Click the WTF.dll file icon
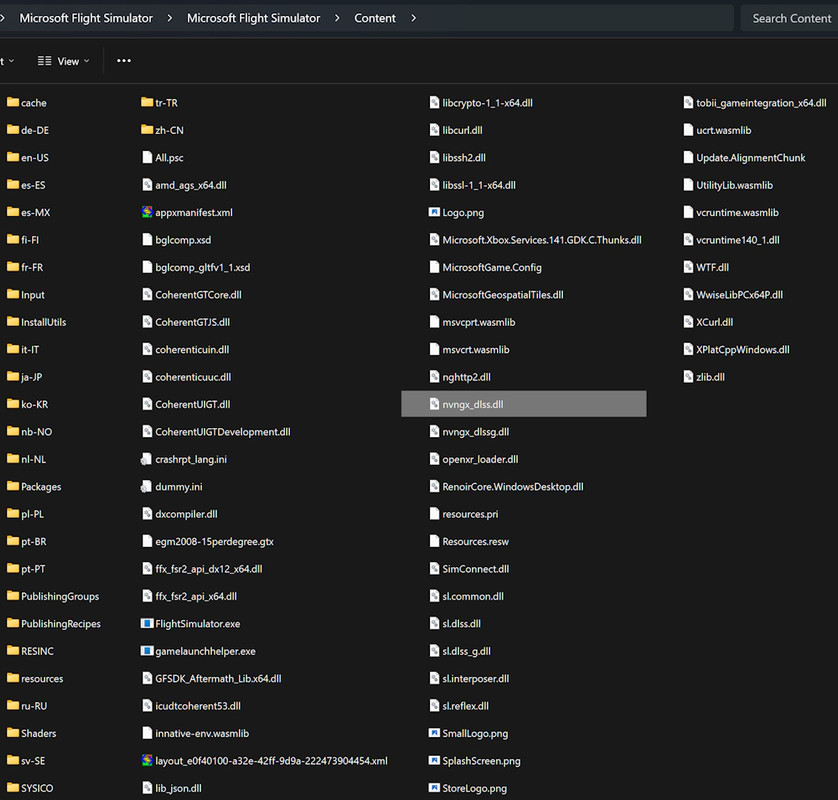Viewport: 838px width, 800px height. click(688, 267)
